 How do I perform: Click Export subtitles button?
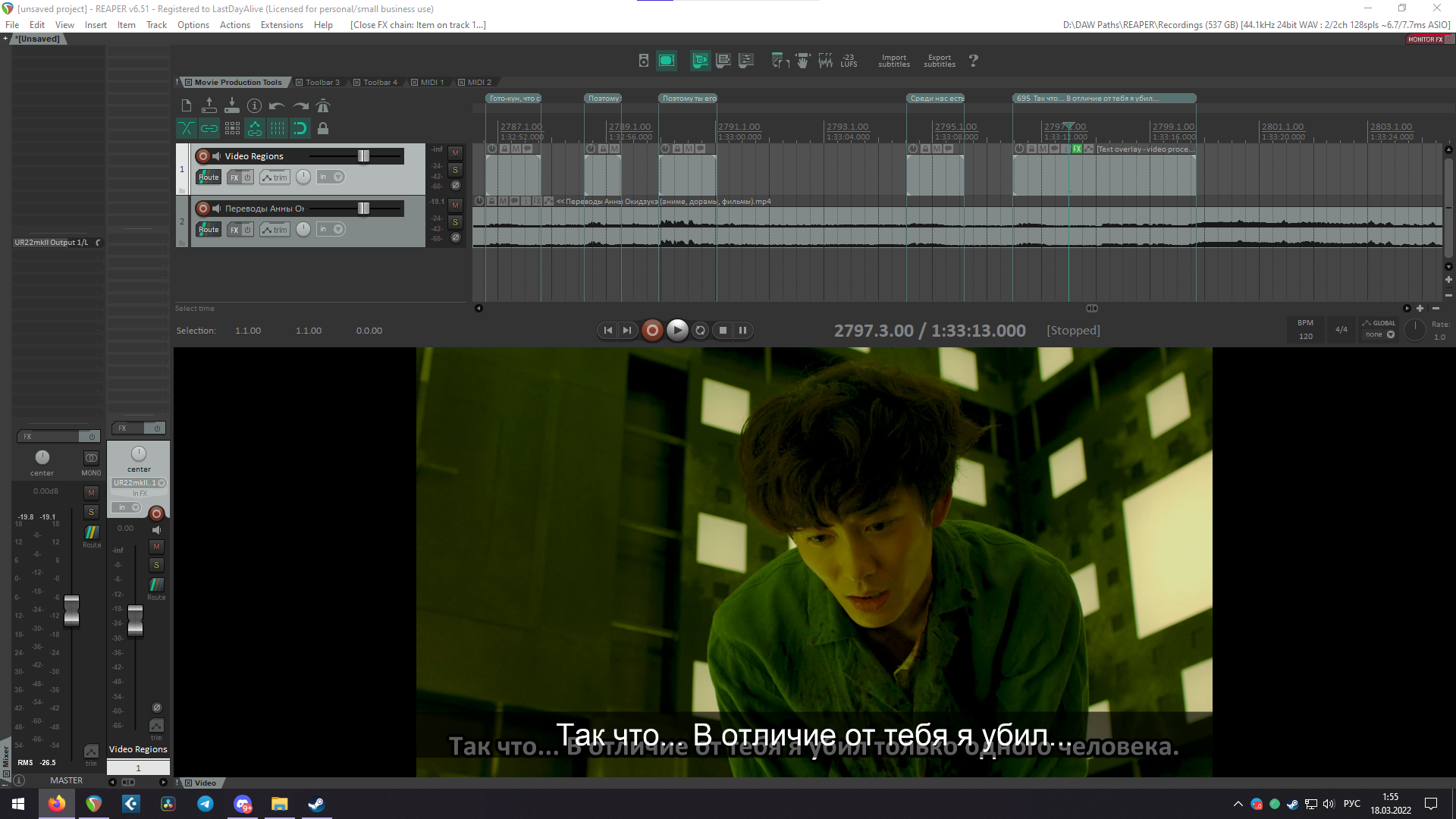[x=940, y=61]
